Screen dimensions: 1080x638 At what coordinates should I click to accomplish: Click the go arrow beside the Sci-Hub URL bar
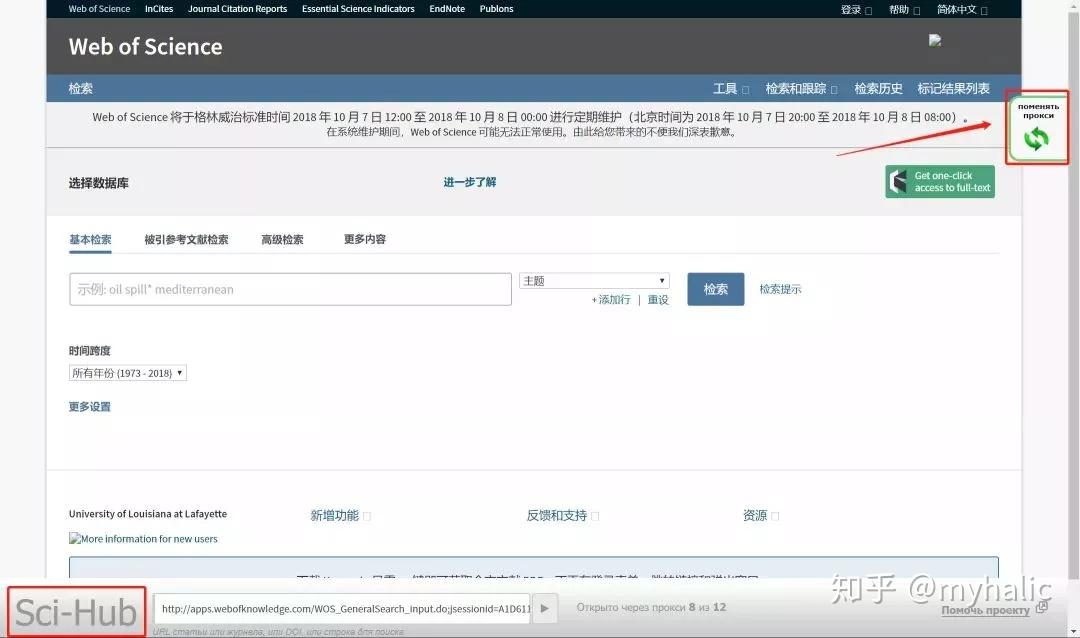[x=544, y=608]
